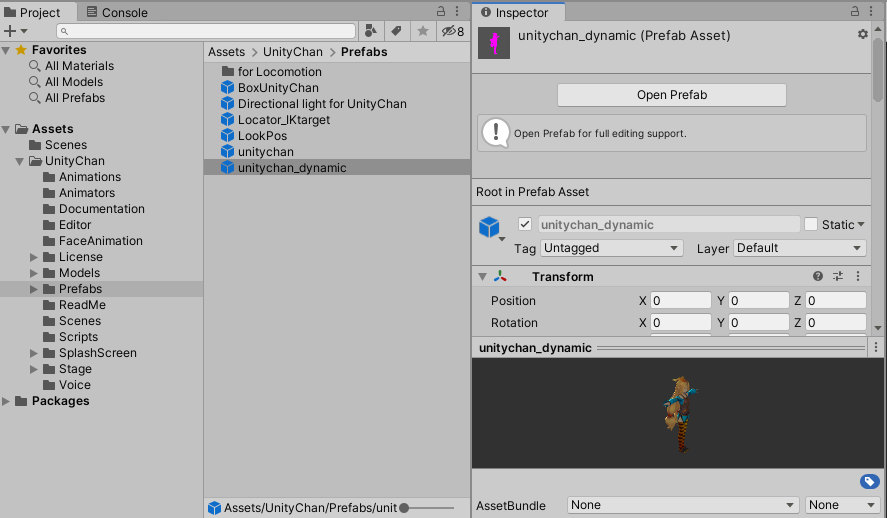Expand the Prefabs folder arrow
This screenshot has width=887, height=518.
[x=34, y=289]
